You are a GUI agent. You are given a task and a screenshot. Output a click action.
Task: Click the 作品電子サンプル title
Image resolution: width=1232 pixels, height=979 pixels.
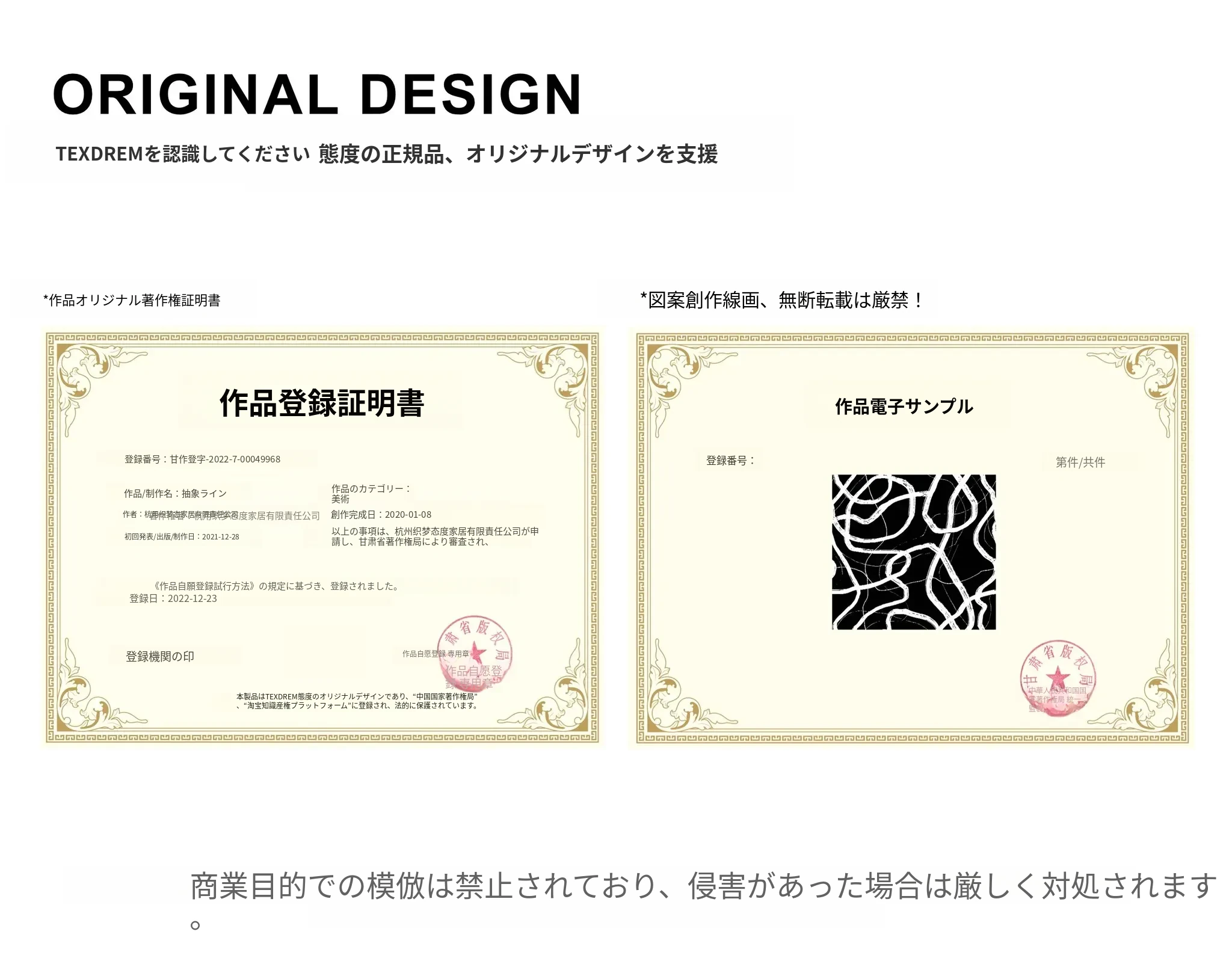point(904,407)
